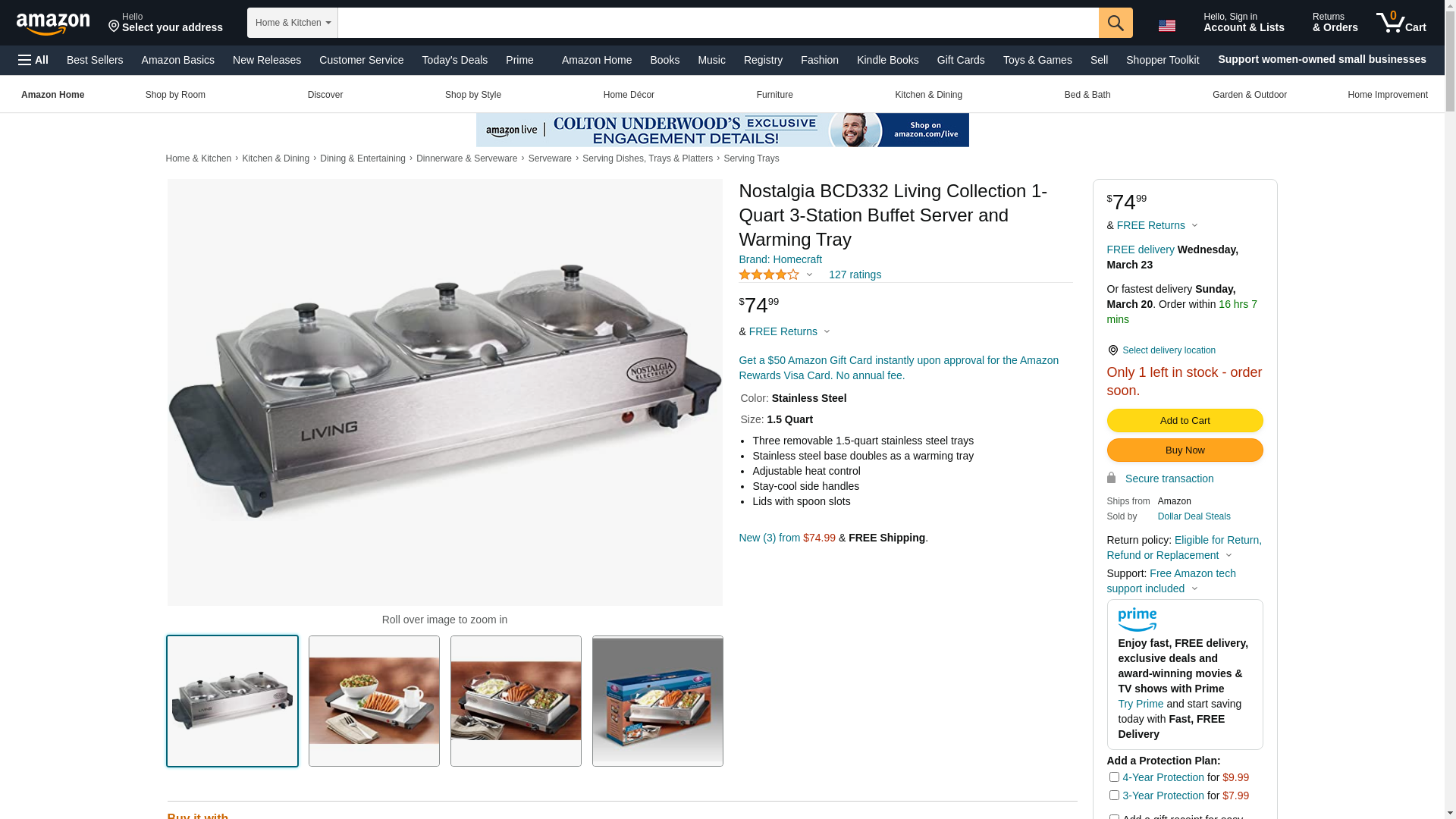
Task: Click into the search text field
Action: (x=718, y=23)
